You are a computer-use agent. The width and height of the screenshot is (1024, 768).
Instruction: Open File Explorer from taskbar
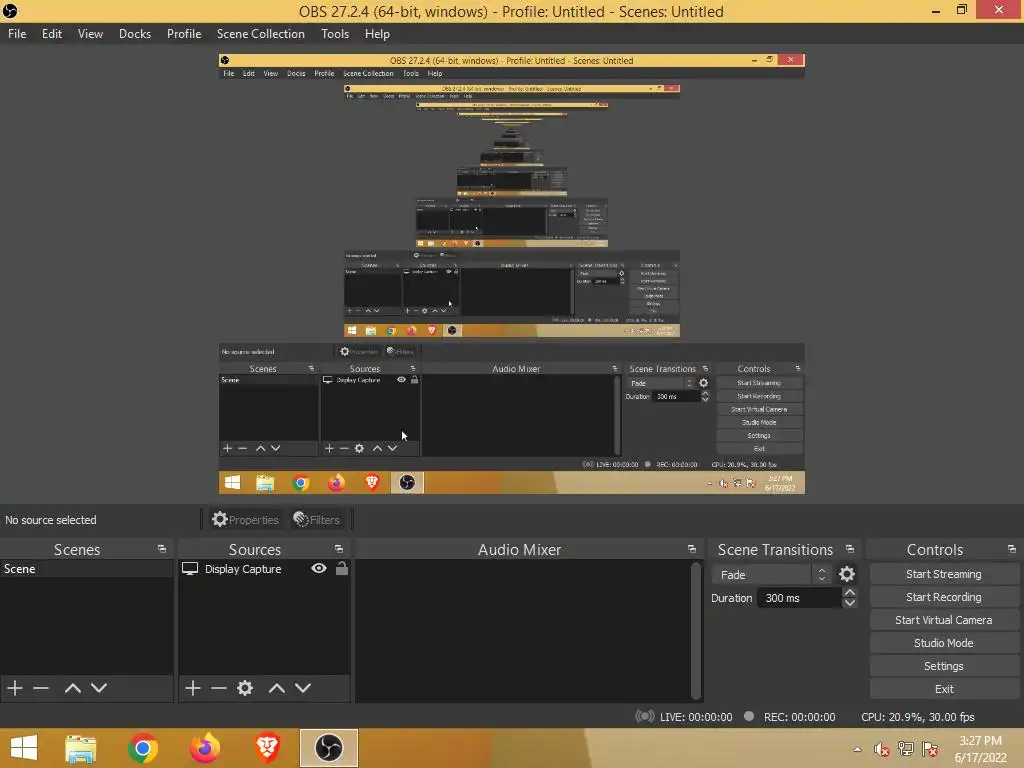point(80,748)
